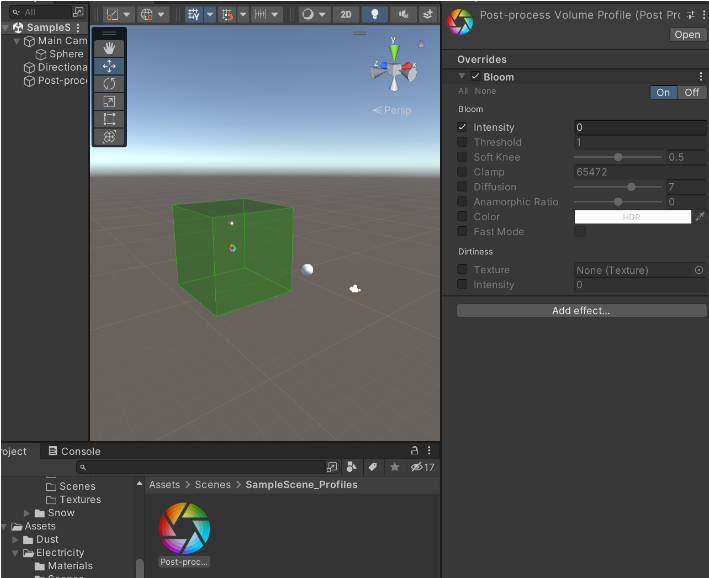The height and width of the screenshot is (578, 709).
Task: Open Bloom override kebab menu
Action: point(700,76)
